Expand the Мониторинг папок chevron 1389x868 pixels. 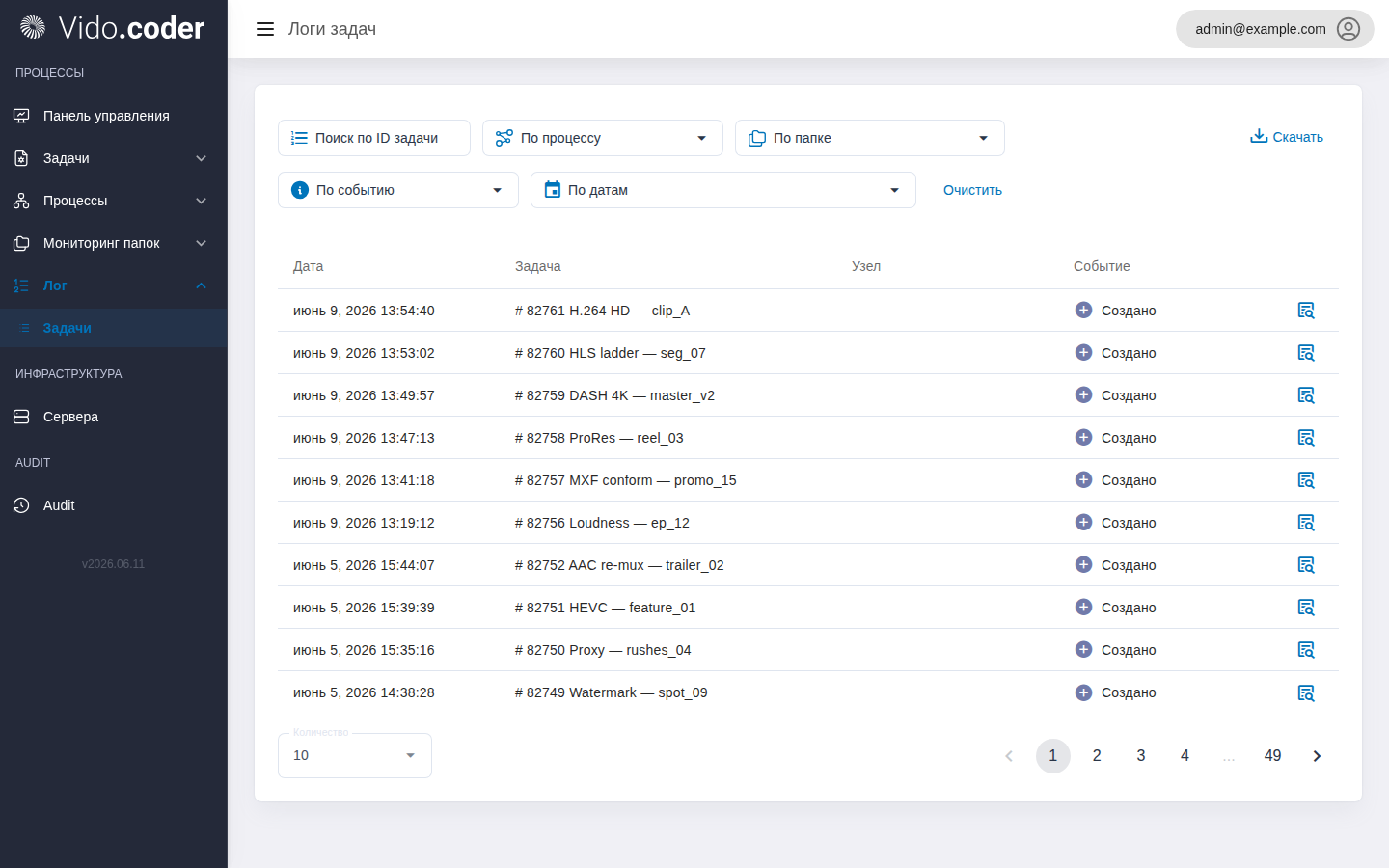tap(201, 243)
